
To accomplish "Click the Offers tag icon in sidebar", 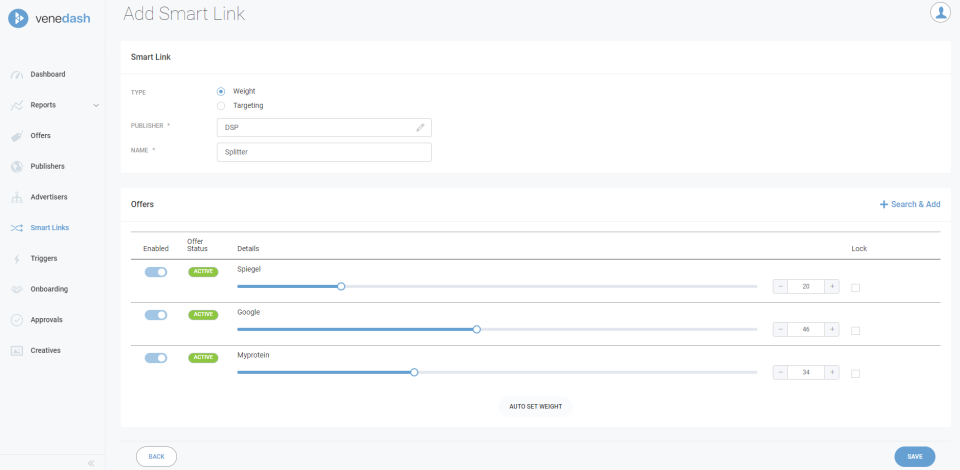I will (x=16, y=136).
